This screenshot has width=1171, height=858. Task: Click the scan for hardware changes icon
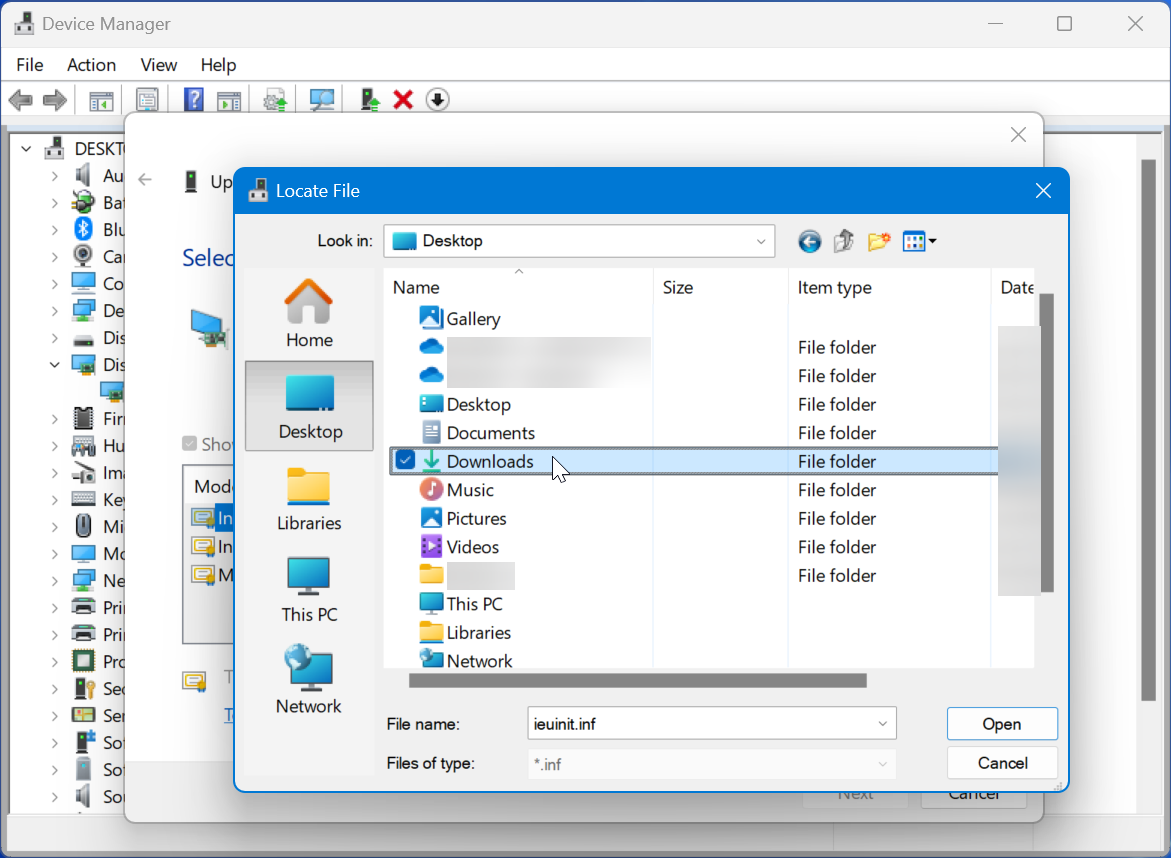pos(322,99)
